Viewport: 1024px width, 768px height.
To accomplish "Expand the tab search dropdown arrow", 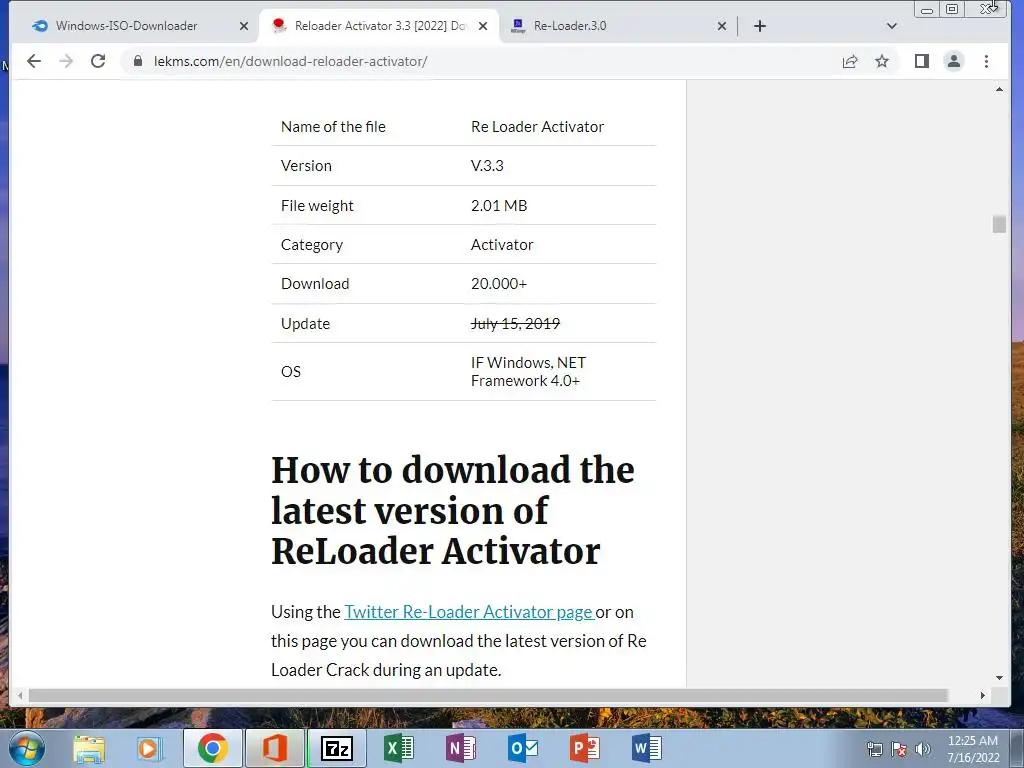I will pos(891,26).
